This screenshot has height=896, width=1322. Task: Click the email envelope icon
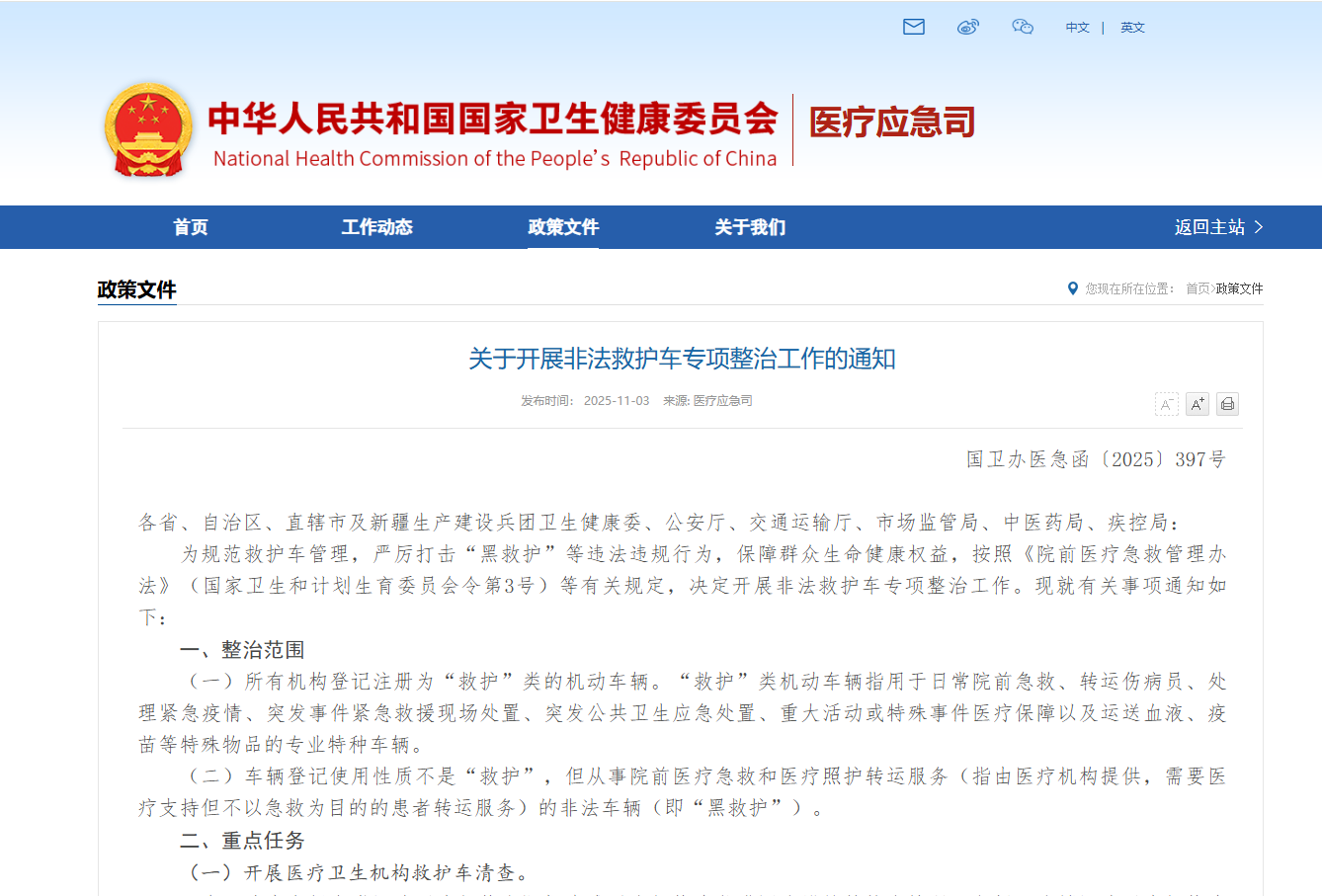(x=914, y=27)
